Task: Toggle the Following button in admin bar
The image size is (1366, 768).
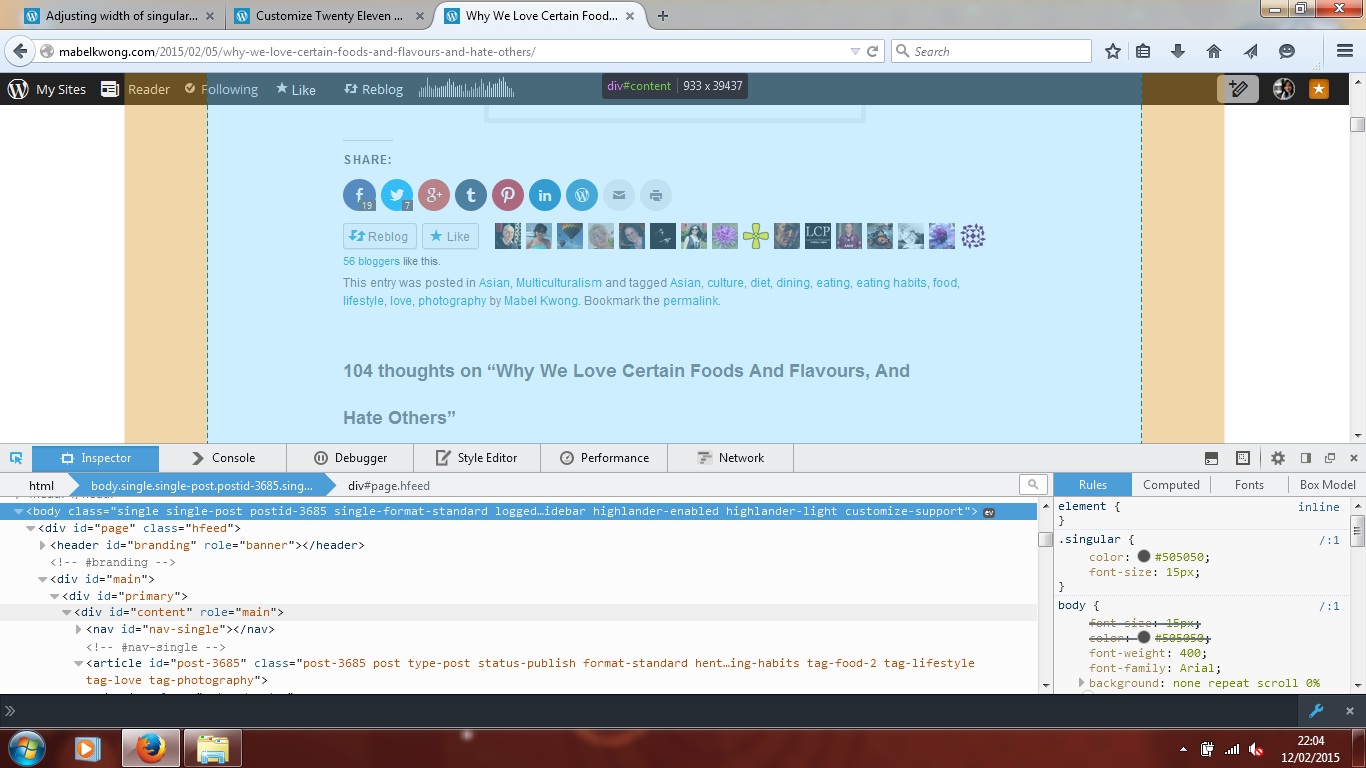Action: (x=221, y=89)
